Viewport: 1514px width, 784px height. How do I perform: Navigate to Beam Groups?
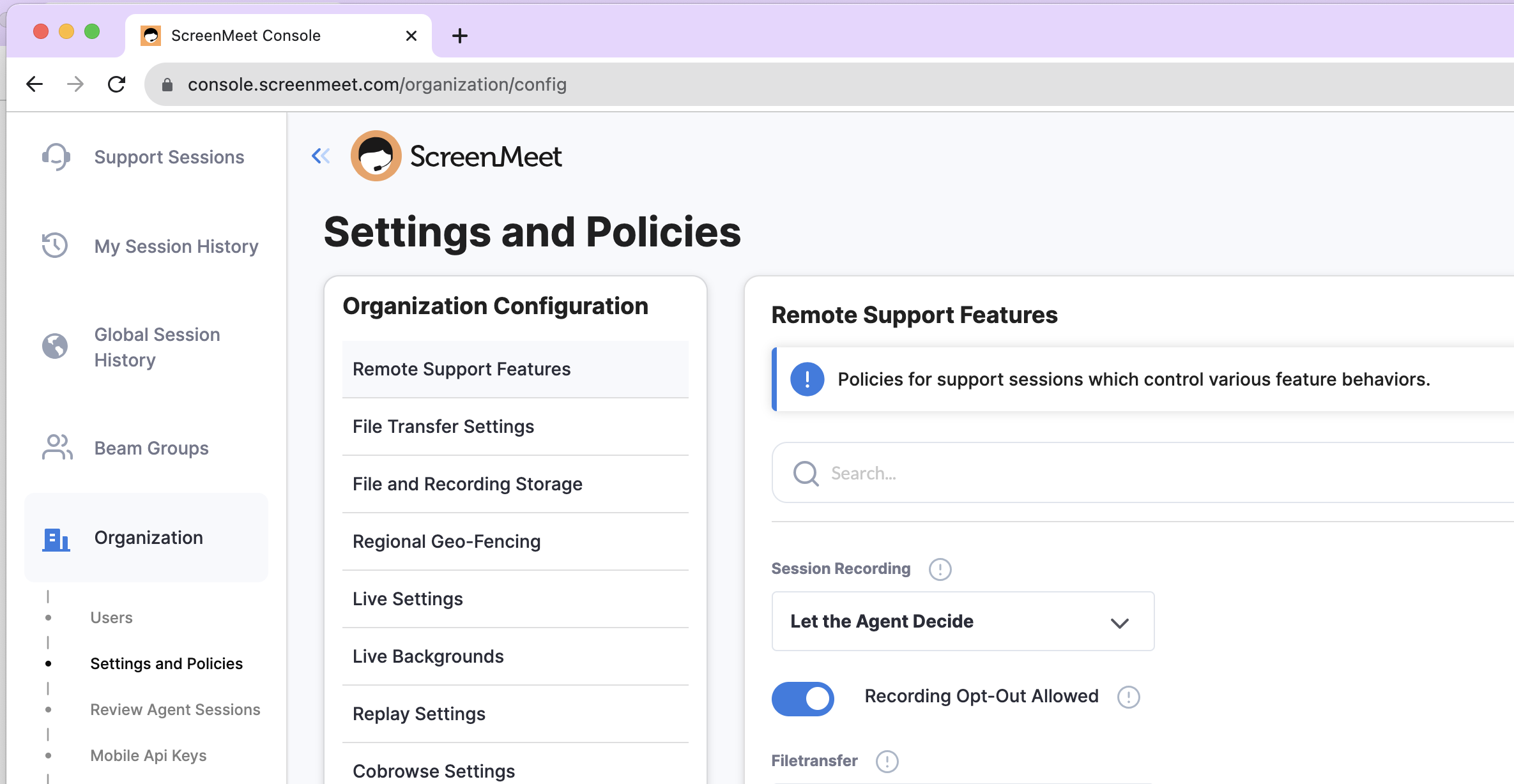click(151, 448)
